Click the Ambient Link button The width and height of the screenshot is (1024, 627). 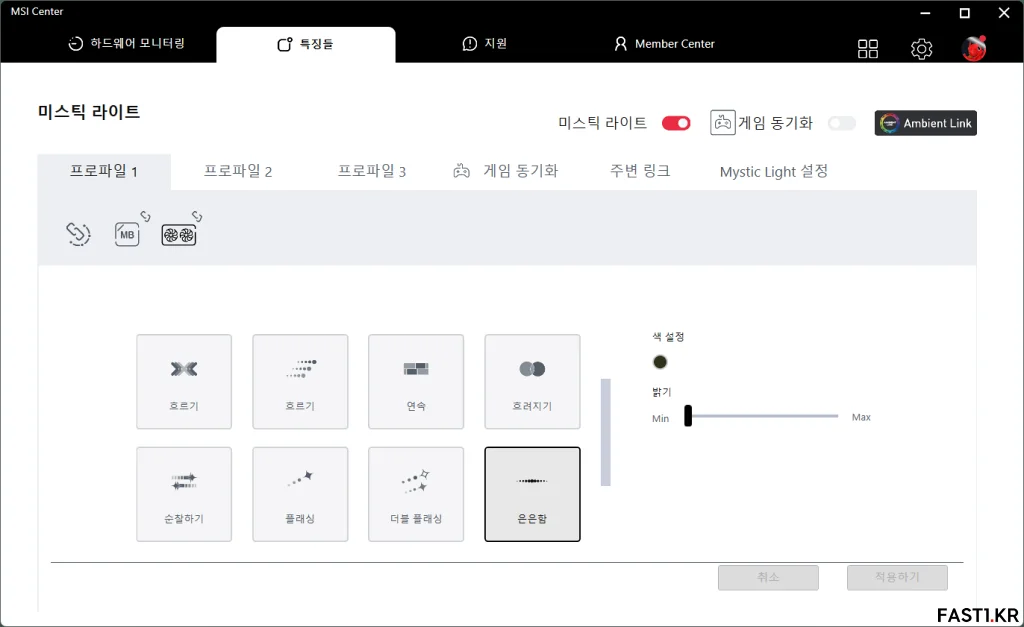coord(925,123)
